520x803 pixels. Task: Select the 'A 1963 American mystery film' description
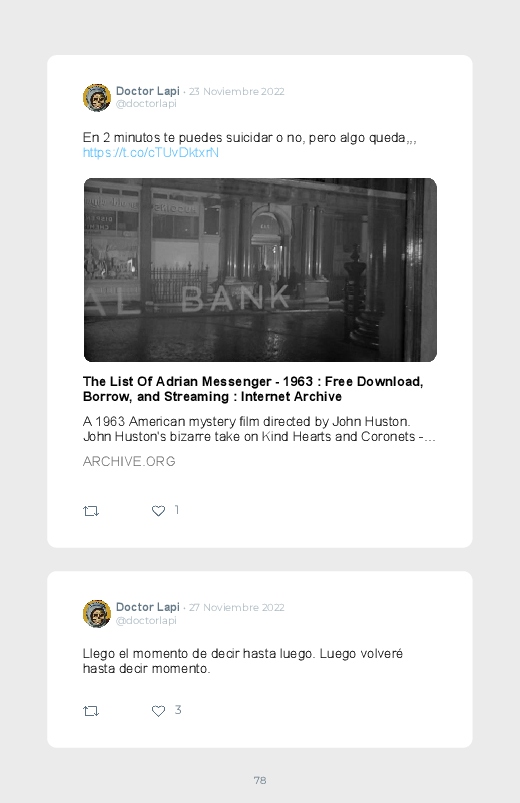click(x=259, y=429)
